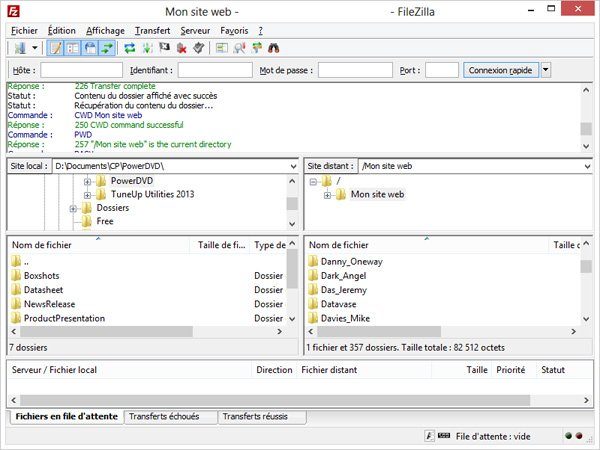600x450 pixels.
Task: Open the Serveur menu
Action: 195,31
